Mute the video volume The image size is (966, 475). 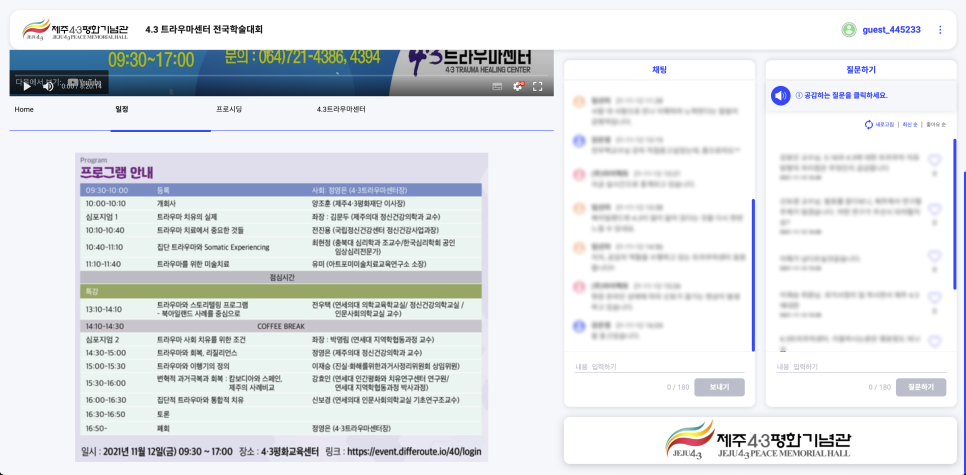(x=48, y=87)
